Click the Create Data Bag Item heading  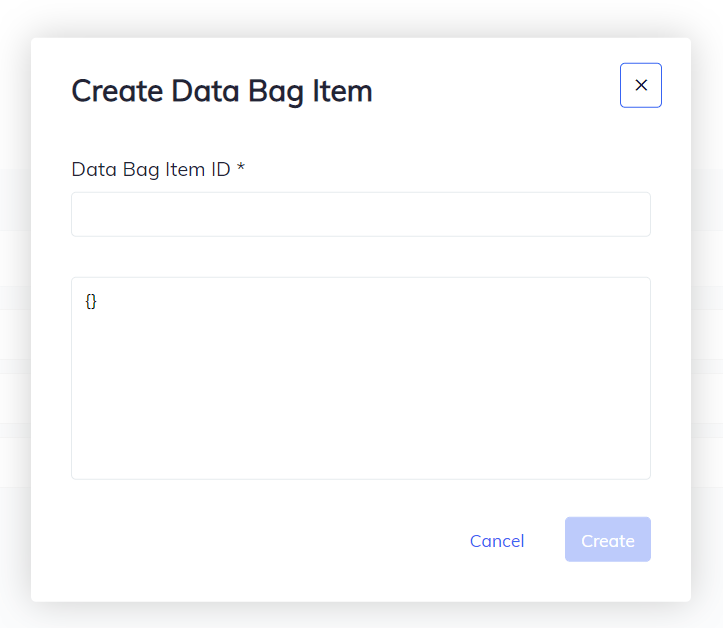222,91
